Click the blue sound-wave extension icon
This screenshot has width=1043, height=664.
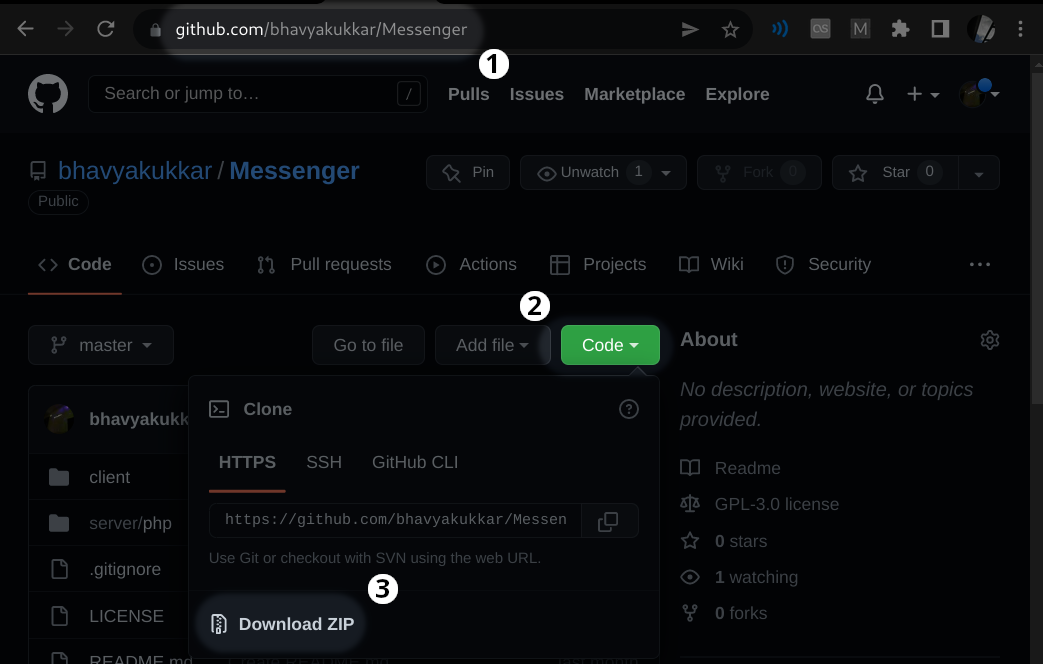tap(780, 29)
